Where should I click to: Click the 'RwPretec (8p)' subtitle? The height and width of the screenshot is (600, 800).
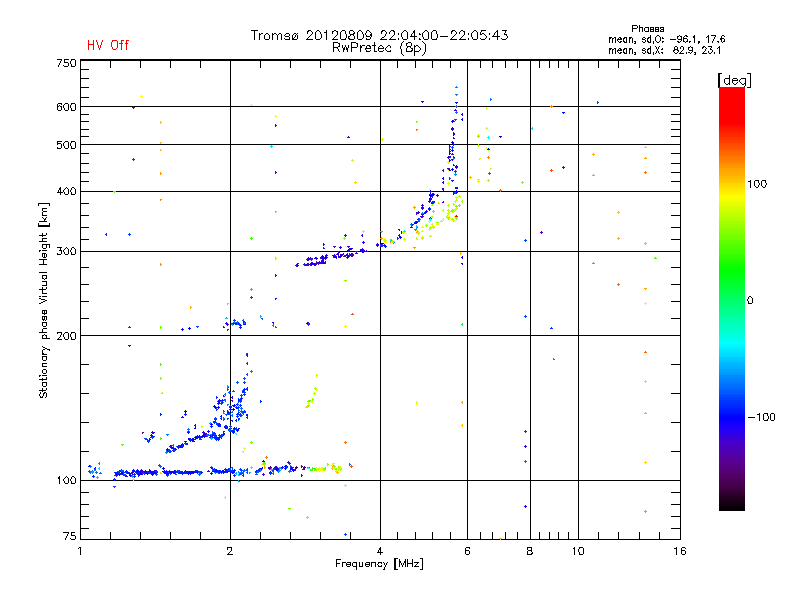pyautogui.click(x=379, y=48)
